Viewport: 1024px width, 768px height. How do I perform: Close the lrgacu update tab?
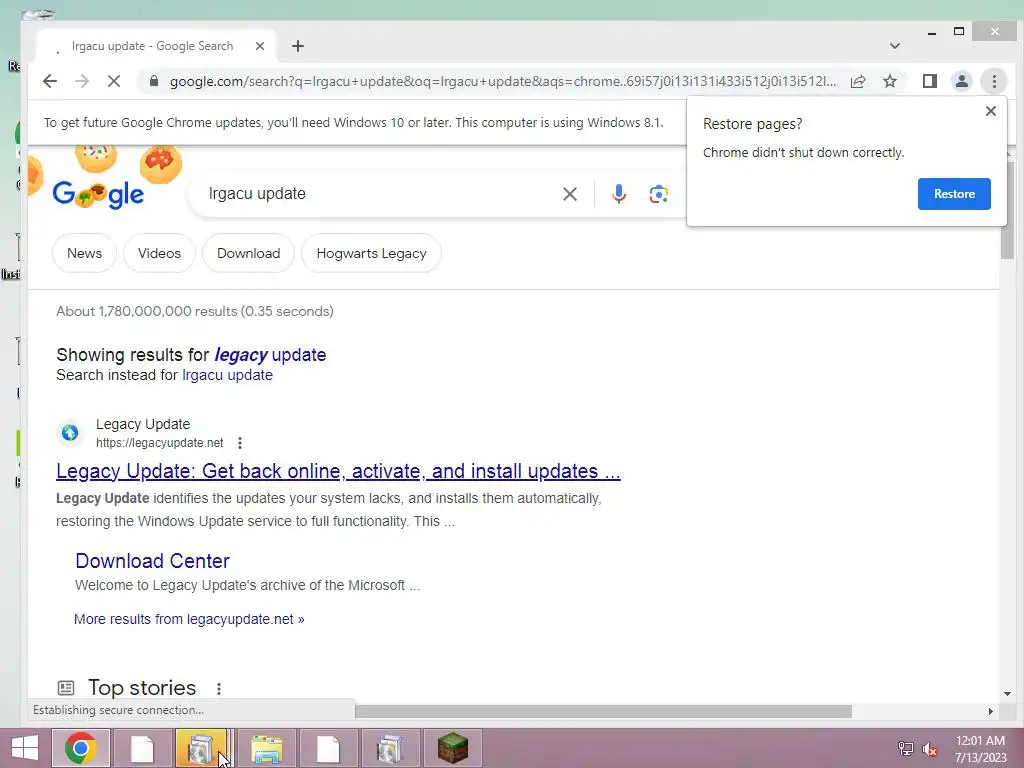click(x=259, y=46)
